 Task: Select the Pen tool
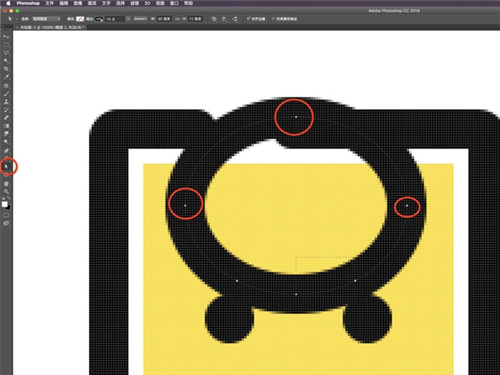click(x=6, y=150)
